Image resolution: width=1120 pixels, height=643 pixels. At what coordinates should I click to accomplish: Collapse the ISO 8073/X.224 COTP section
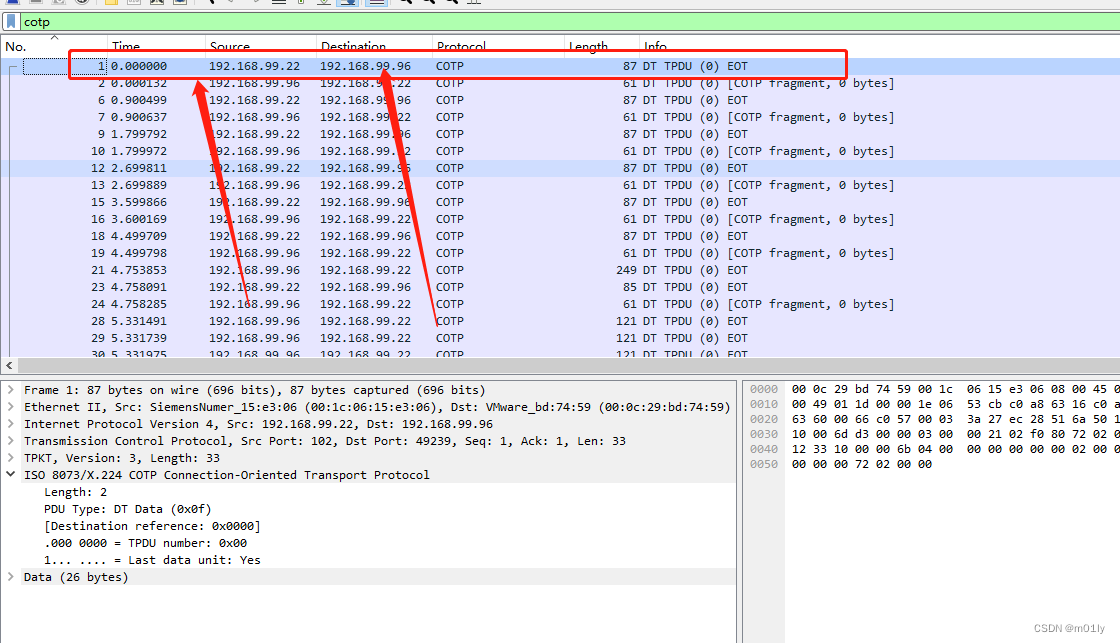point(11,474)
